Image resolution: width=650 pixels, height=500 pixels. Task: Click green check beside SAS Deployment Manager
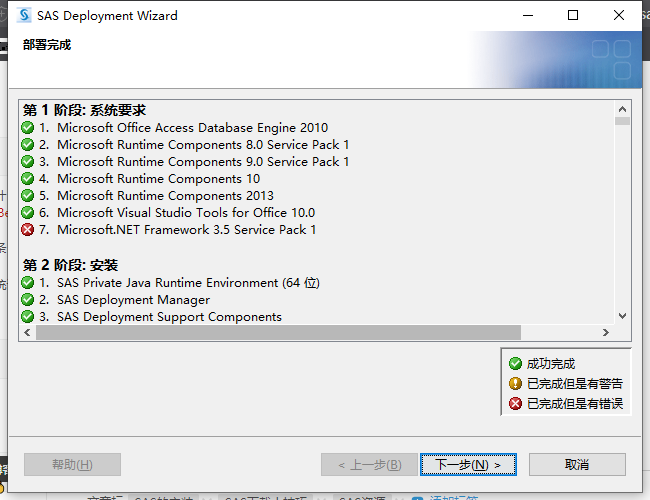click(x=27, y=299)
